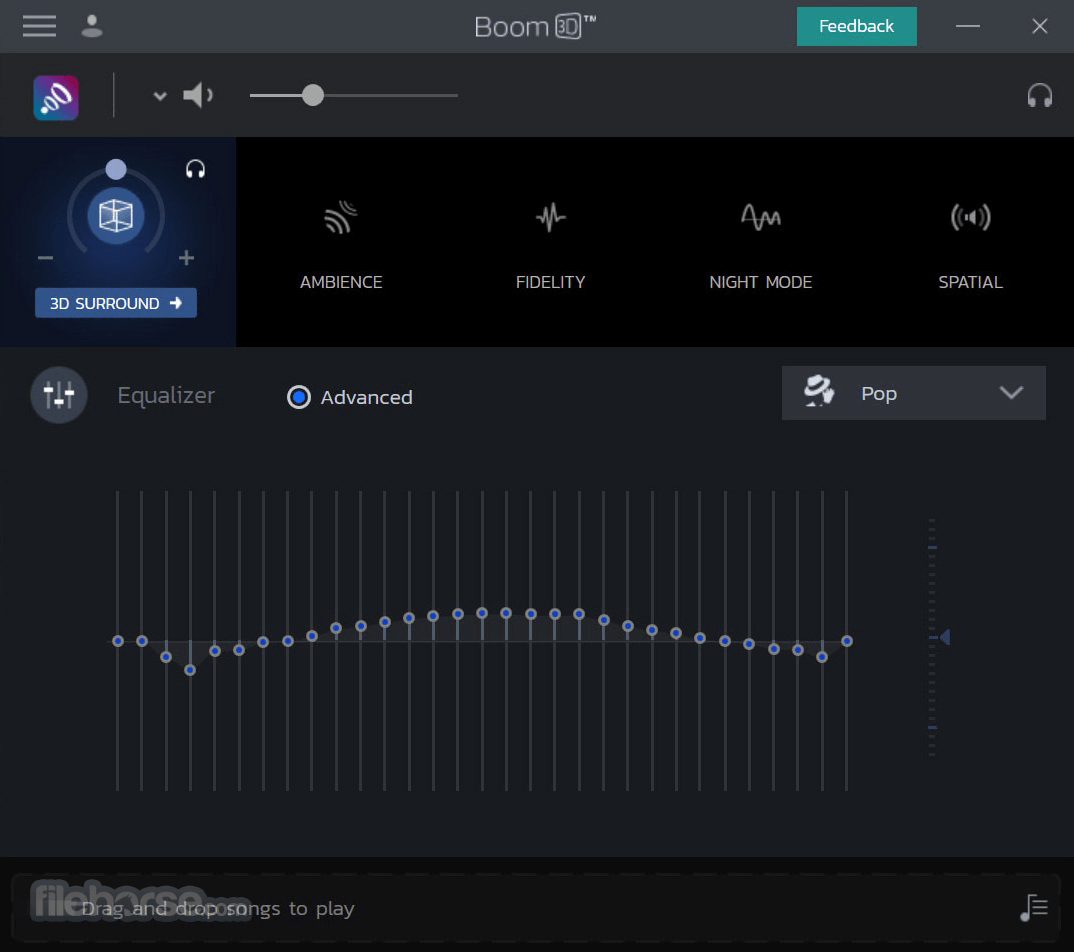Toggle the Equalizer on/off icon
Viewport: 1074px width, 952px height.
[x=59, y=395]
